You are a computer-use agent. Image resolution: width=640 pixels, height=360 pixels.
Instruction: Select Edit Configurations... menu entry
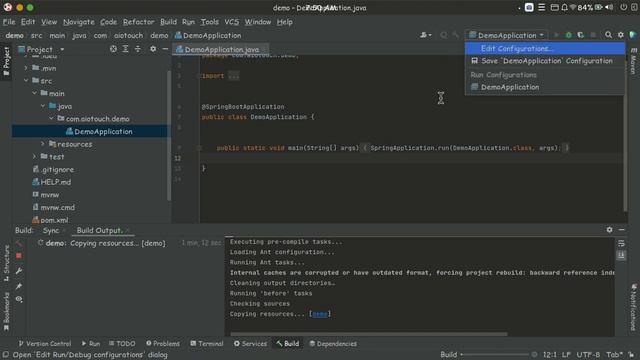pos(545,48)
